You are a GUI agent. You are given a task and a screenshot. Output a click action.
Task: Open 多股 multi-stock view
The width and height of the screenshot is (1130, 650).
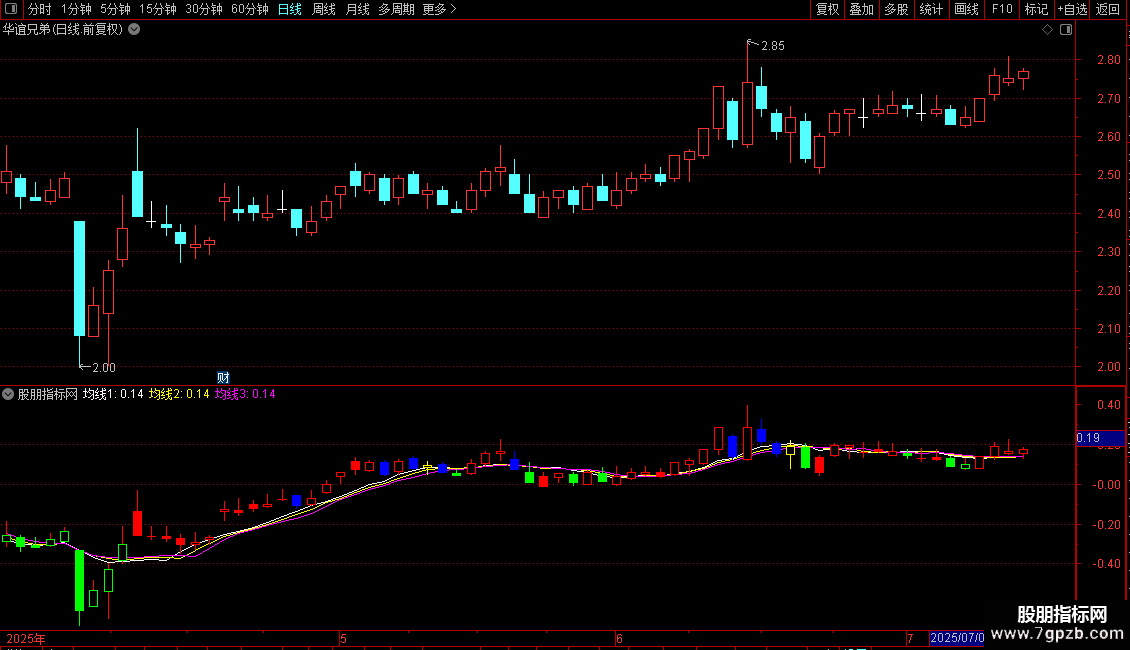pos(896,9)
